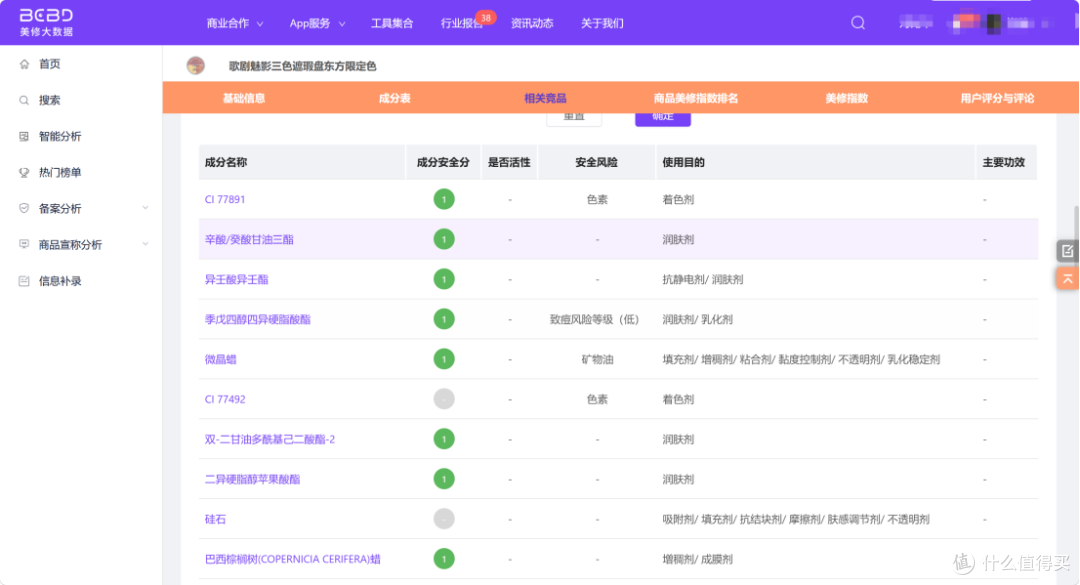The width and height of the screenshot is (1080, 585).
Task: Click the 38 notification badge on 行业报告
Action: tap(486, 18)
